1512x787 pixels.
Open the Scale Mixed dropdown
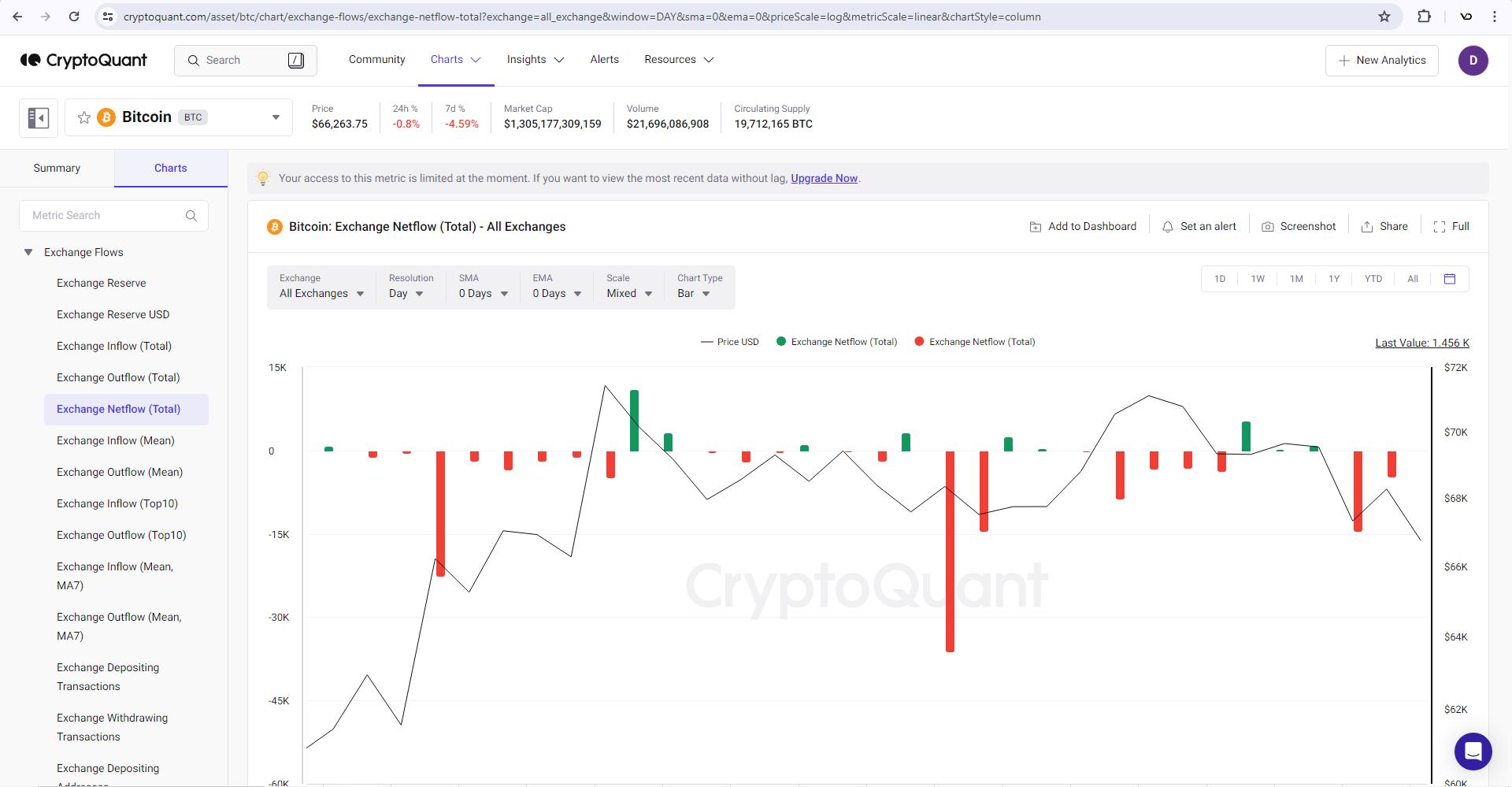point(628,288)
